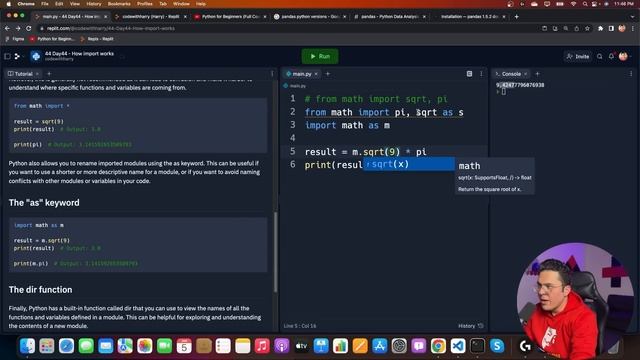Toggle the sidebar panel icon at top left
The height and width of the screenshot is (360, 640).
(7, 56)
